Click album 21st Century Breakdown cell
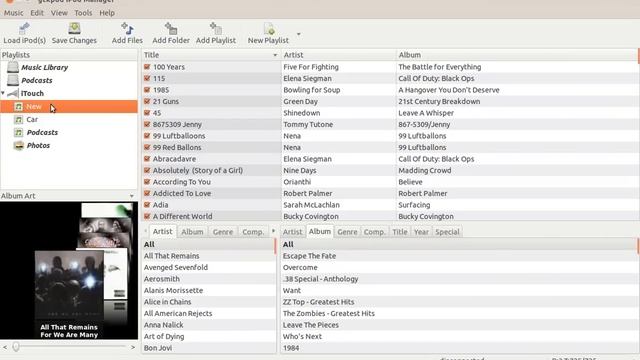Screen dimensions: 640x360 (439, 101)
